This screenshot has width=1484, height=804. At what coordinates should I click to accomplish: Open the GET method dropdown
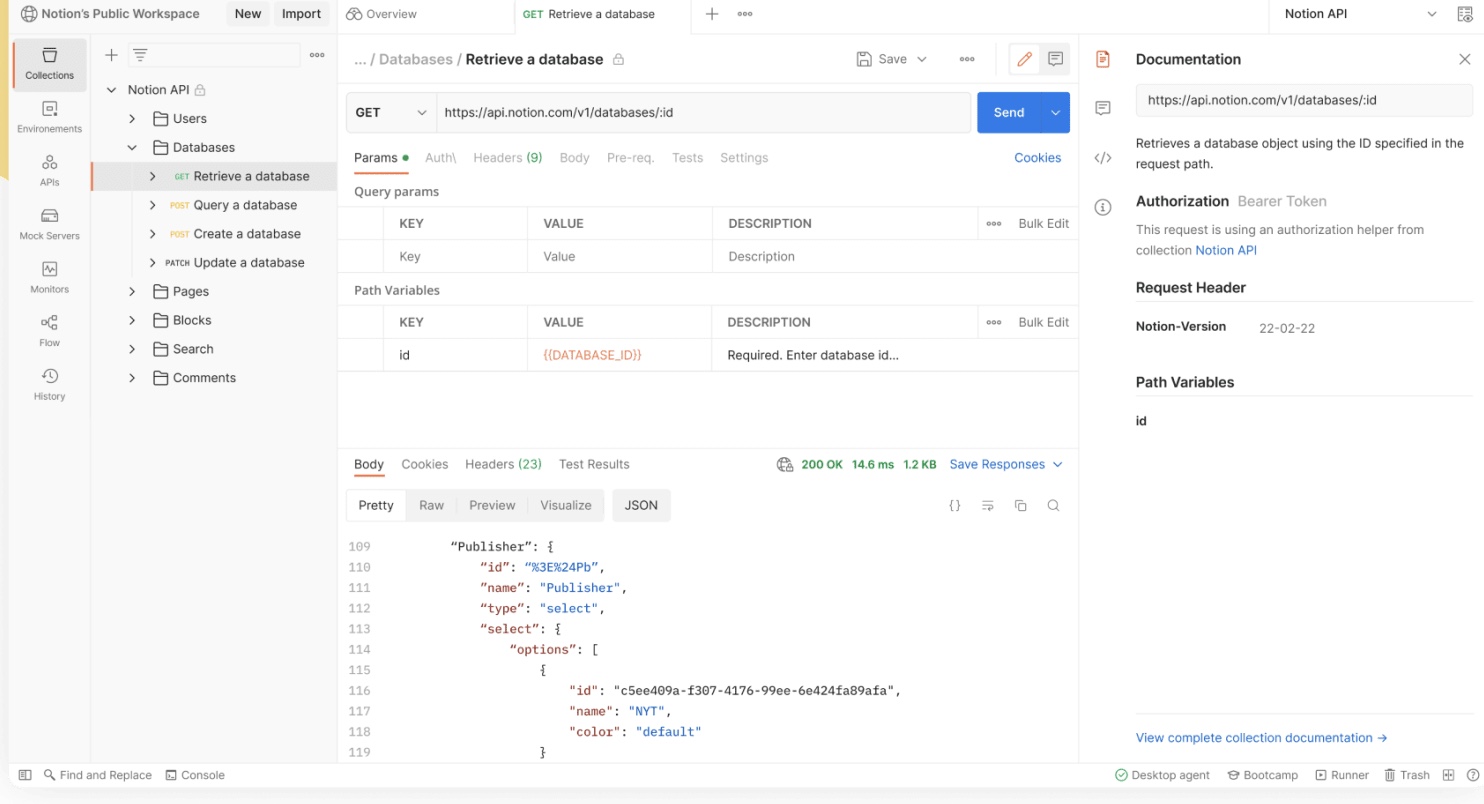tap(390, 112)
